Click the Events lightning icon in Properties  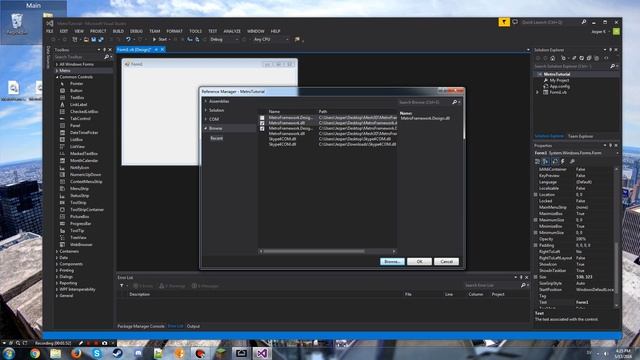point(563,162)
